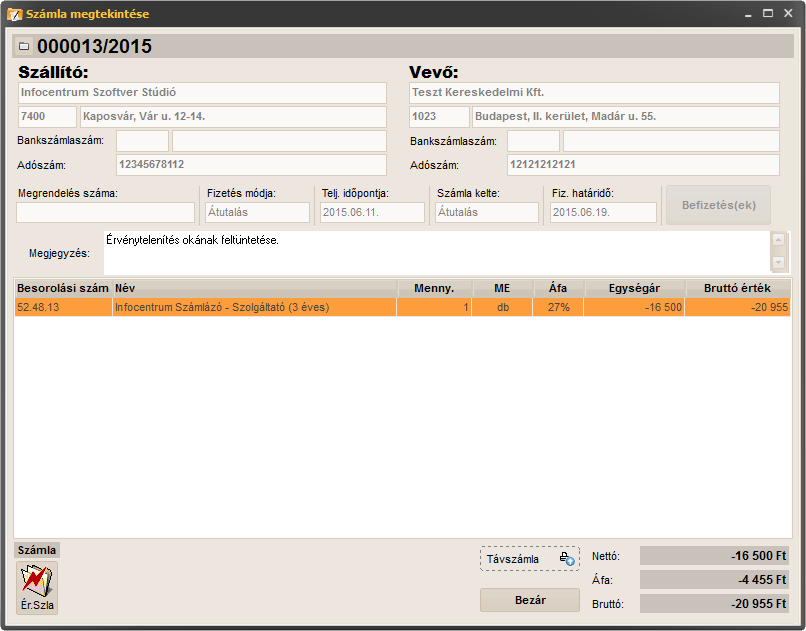This screenshot has height=631, width=806.
Task: Click the Ér.Szla invalidating invoice icon
Action: click(36, 587)
